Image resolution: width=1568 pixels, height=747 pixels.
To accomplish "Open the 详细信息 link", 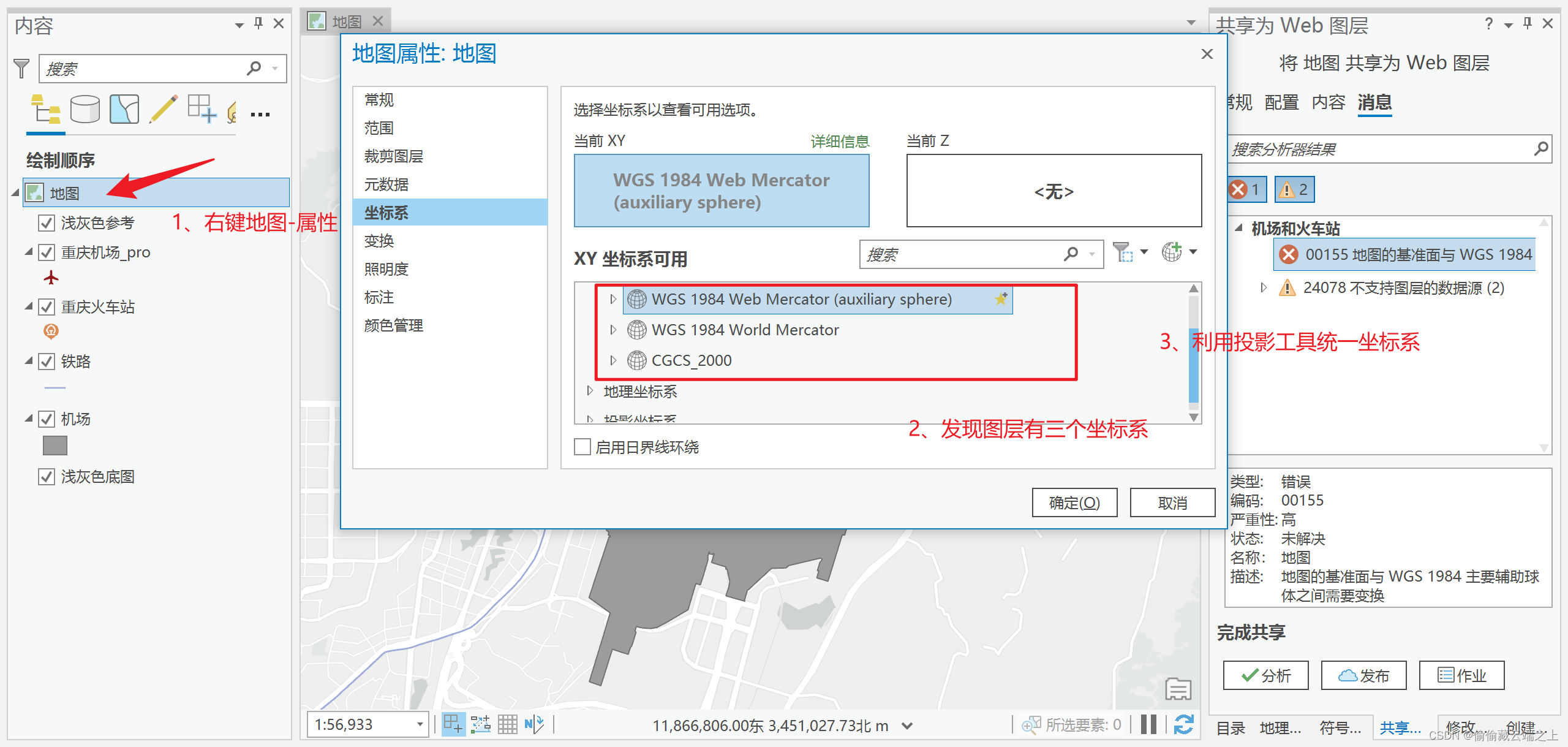I will [840, 142].
